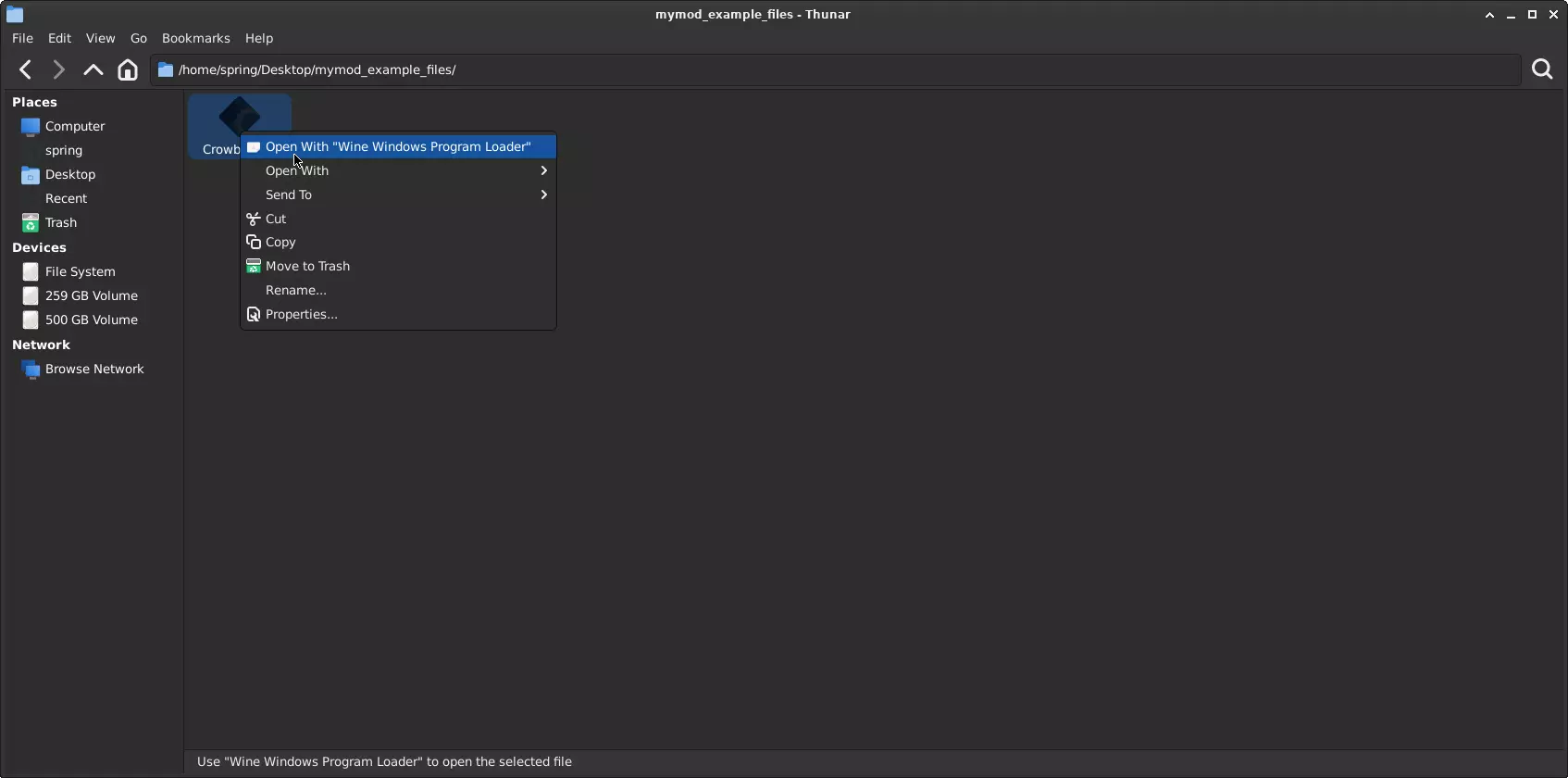Open the File menu
1568x778 pixels.
[x=22, y=38]
